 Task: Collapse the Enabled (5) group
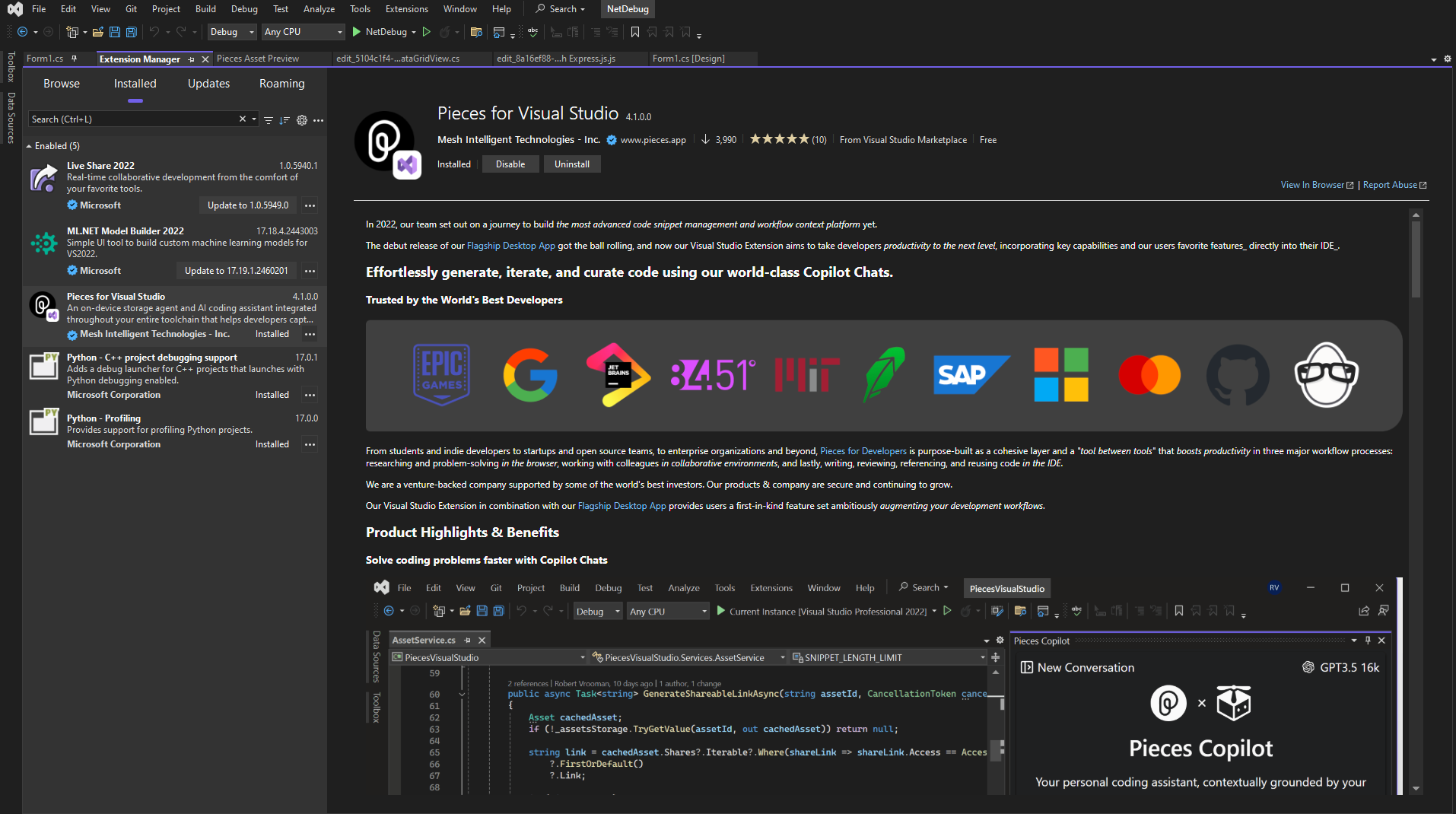pyautogui.click(x=29, y=146)
